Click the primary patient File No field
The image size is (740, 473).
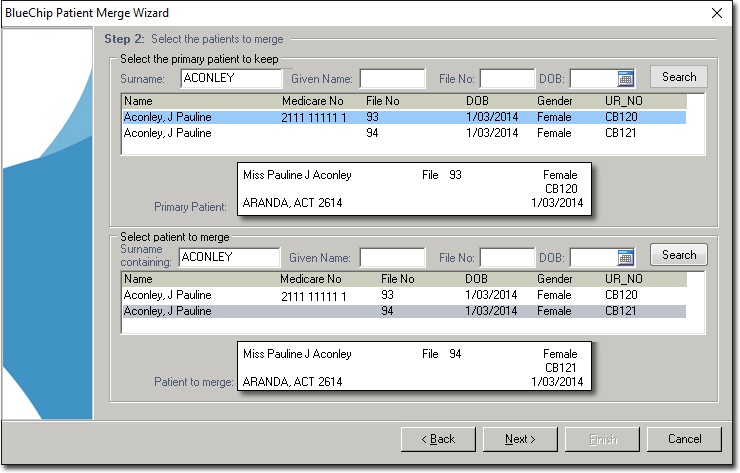point(507,78)
